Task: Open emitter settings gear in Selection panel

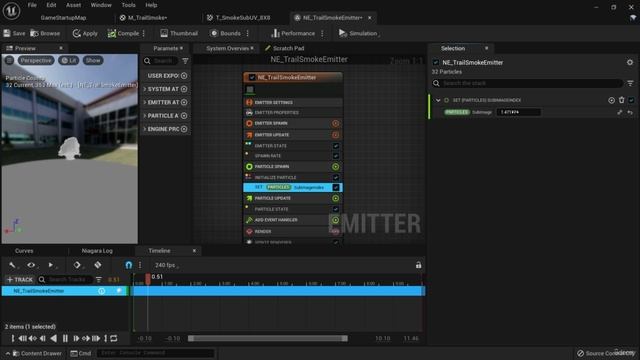Action: click(630, 62)
